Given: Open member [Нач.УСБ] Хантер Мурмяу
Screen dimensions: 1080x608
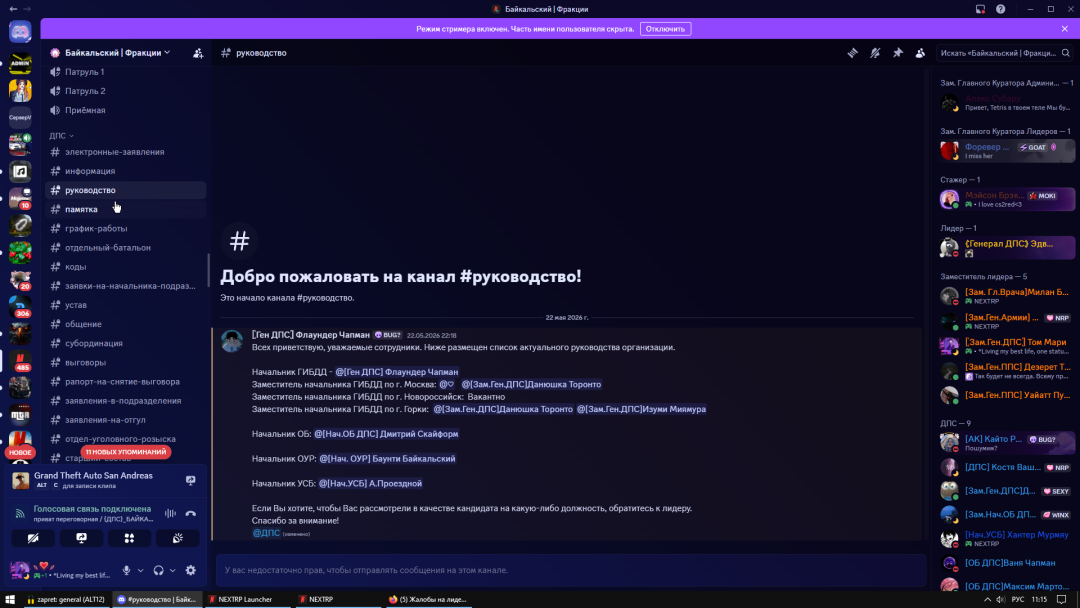Looking at the screenshot, I should pos(1006,538).
